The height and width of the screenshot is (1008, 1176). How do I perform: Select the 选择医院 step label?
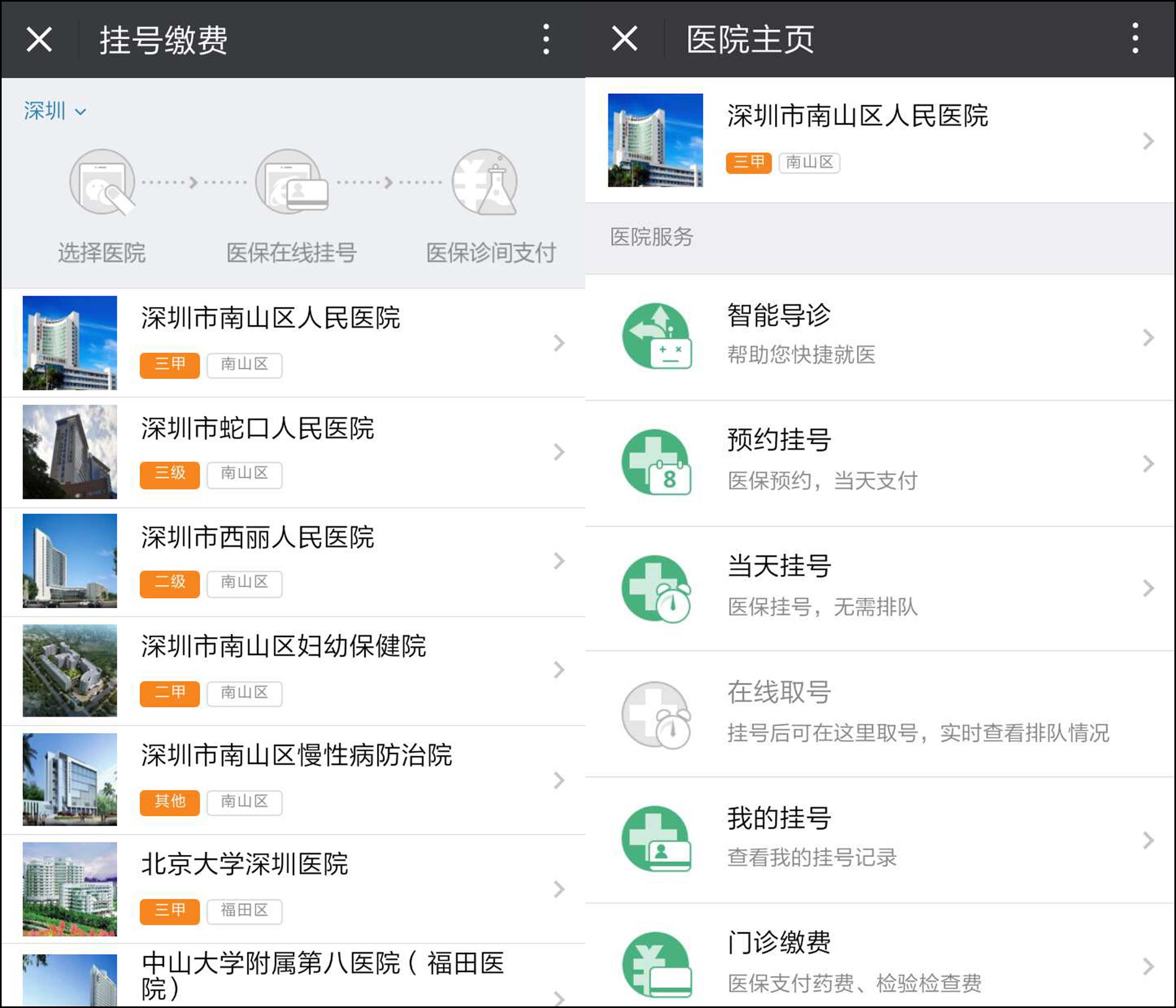(x=101, y=253)
